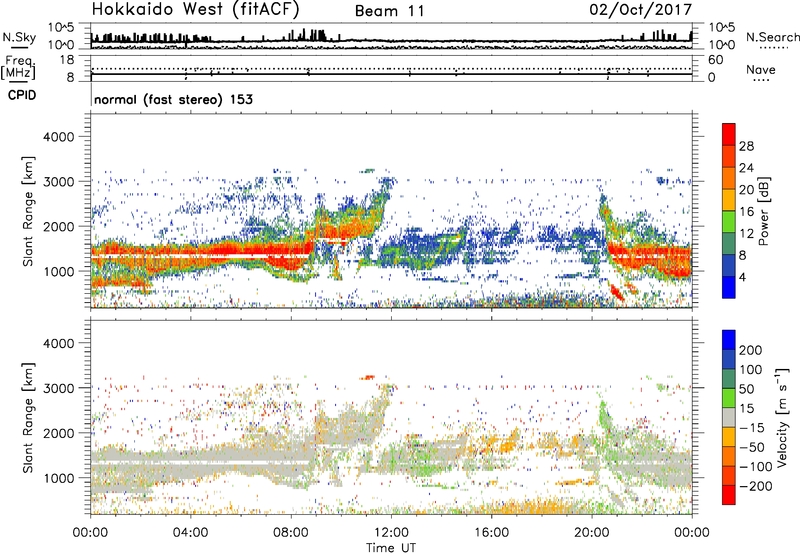
Task: Click the "Power [dB]" color bar title
Action: pos(764,211)
